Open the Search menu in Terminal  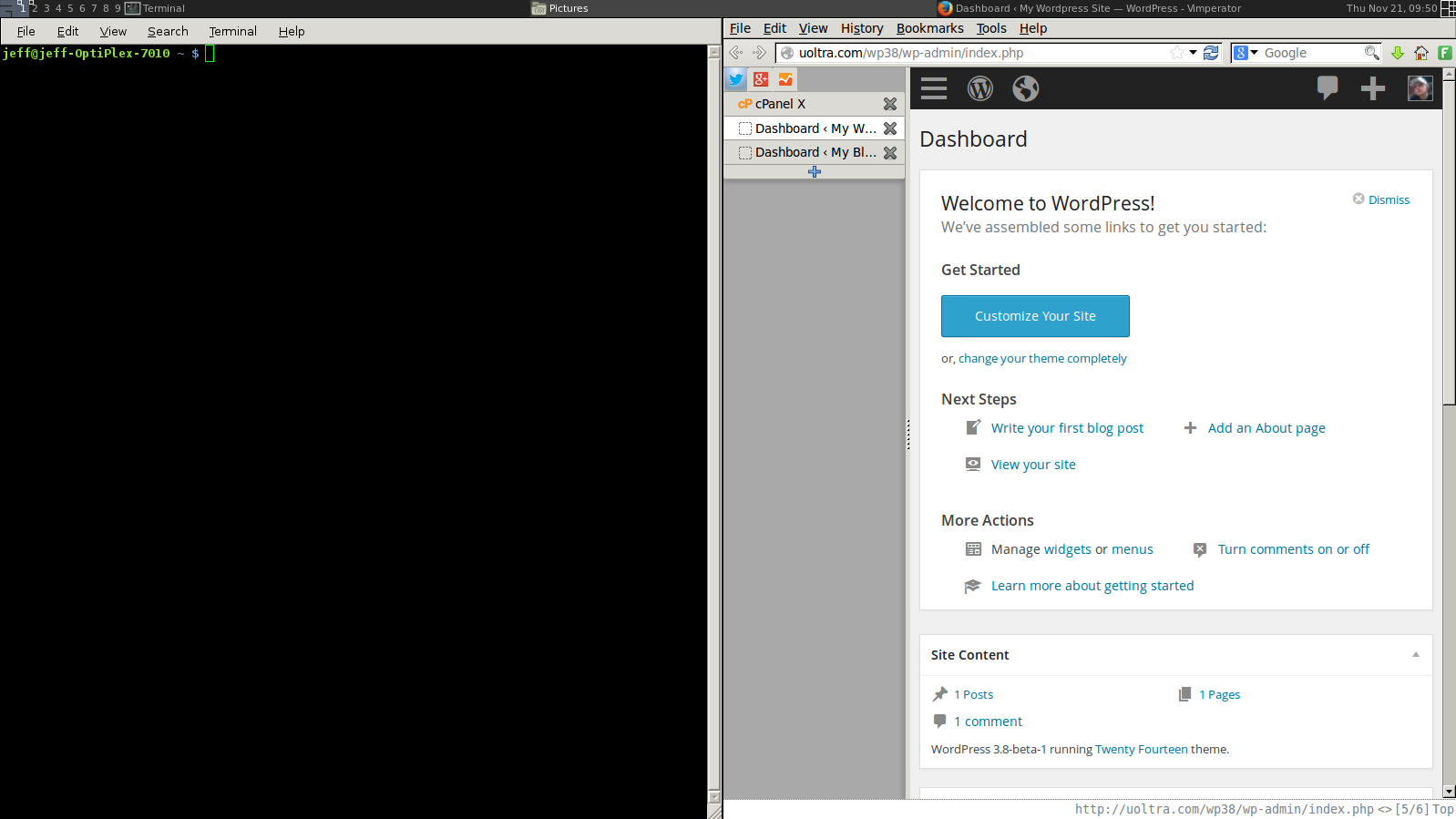(168, 31)
